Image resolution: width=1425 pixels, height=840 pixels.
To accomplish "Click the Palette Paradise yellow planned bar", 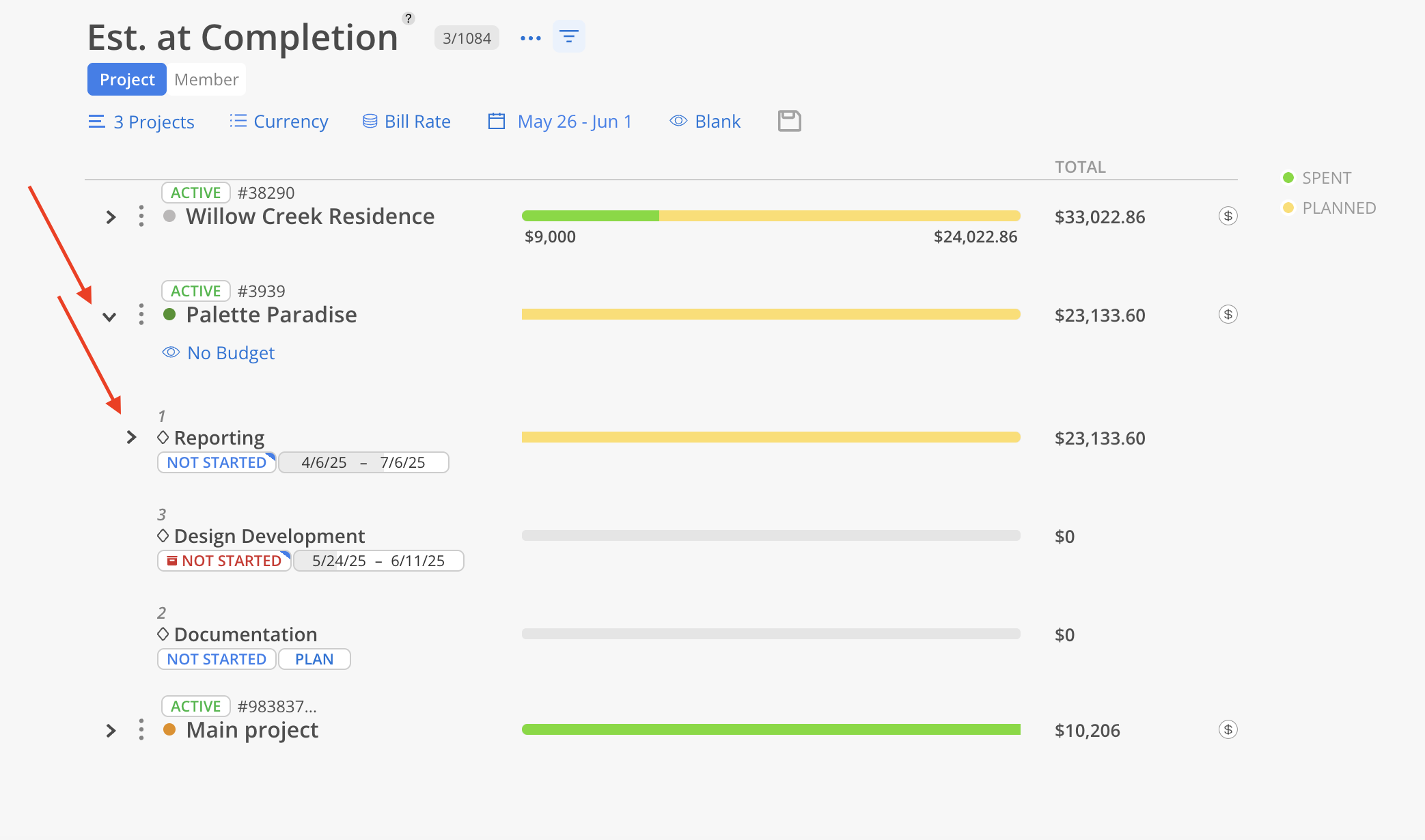I will click(771, 314).
